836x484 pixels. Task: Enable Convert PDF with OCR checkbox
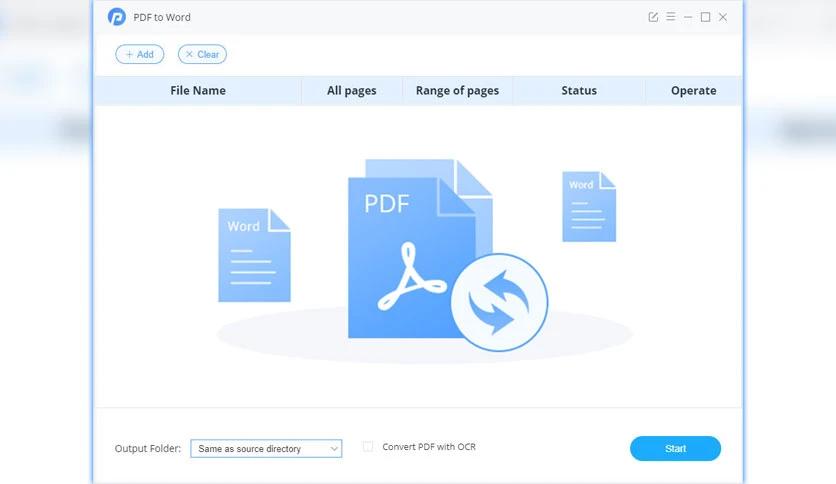(x=368, y=447)
